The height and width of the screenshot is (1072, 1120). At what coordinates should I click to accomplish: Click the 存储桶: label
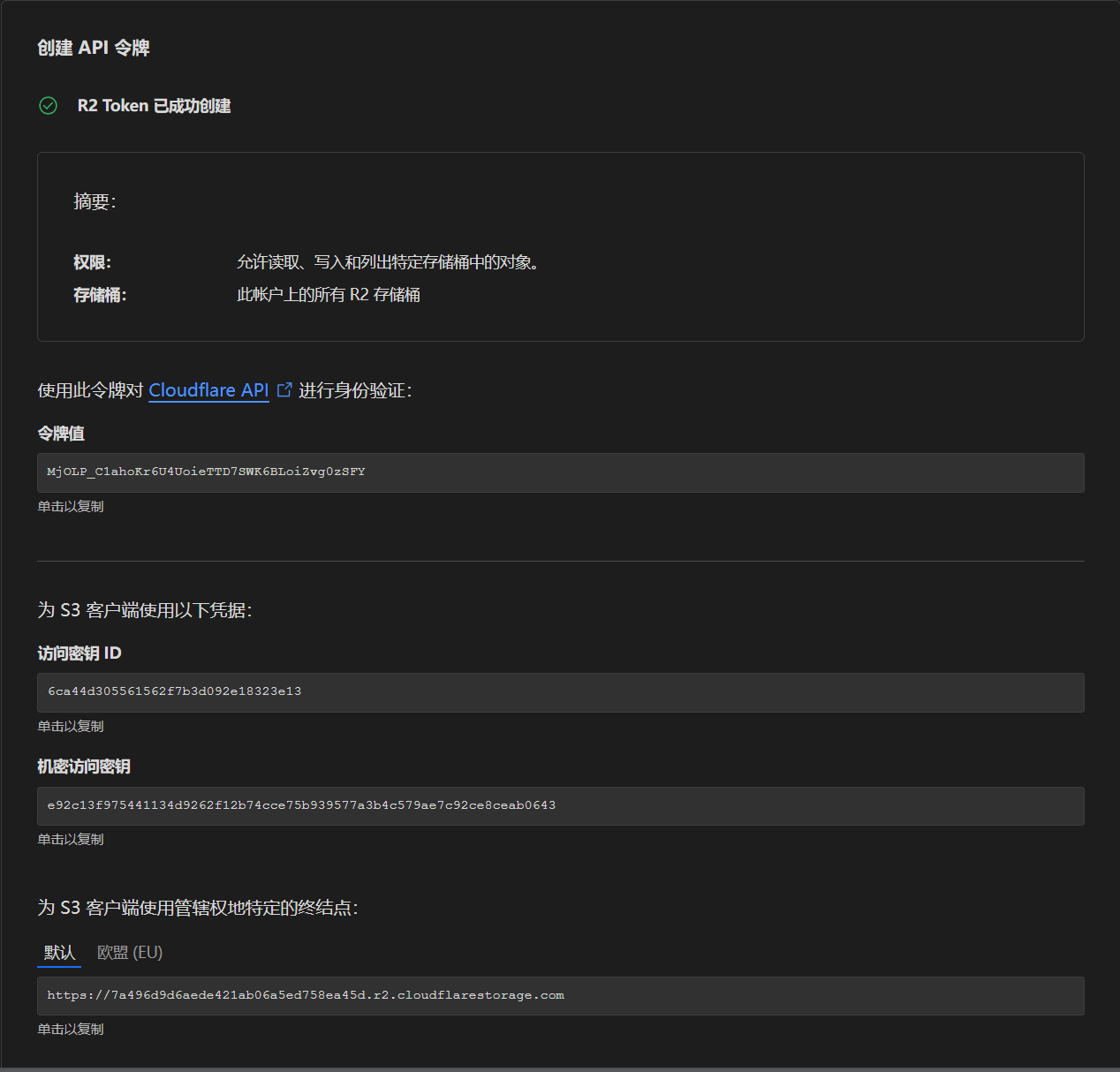pos(100,295)
